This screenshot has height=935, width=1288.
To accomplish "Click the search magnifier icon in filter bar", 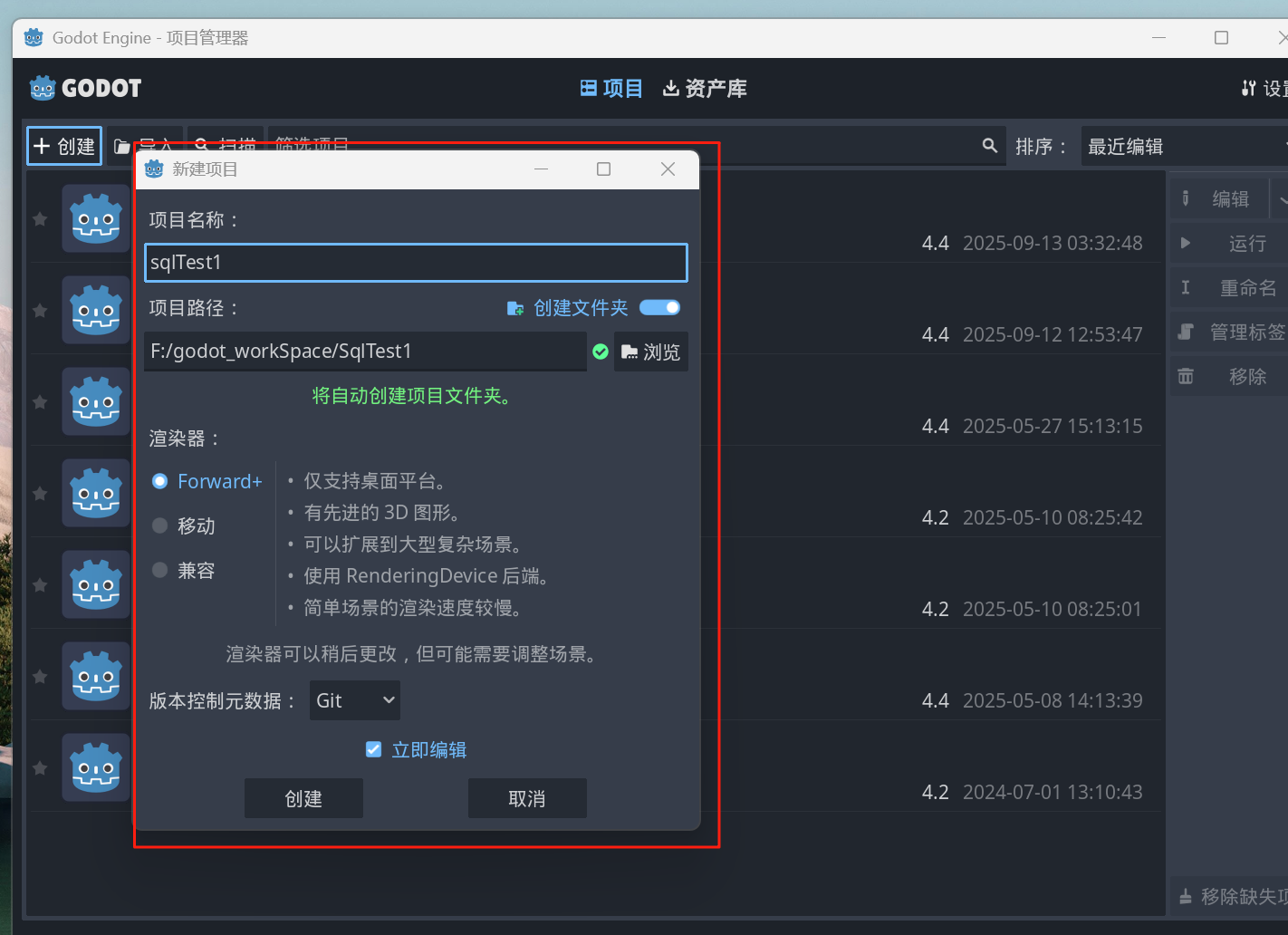I will [x=990, y=146].
